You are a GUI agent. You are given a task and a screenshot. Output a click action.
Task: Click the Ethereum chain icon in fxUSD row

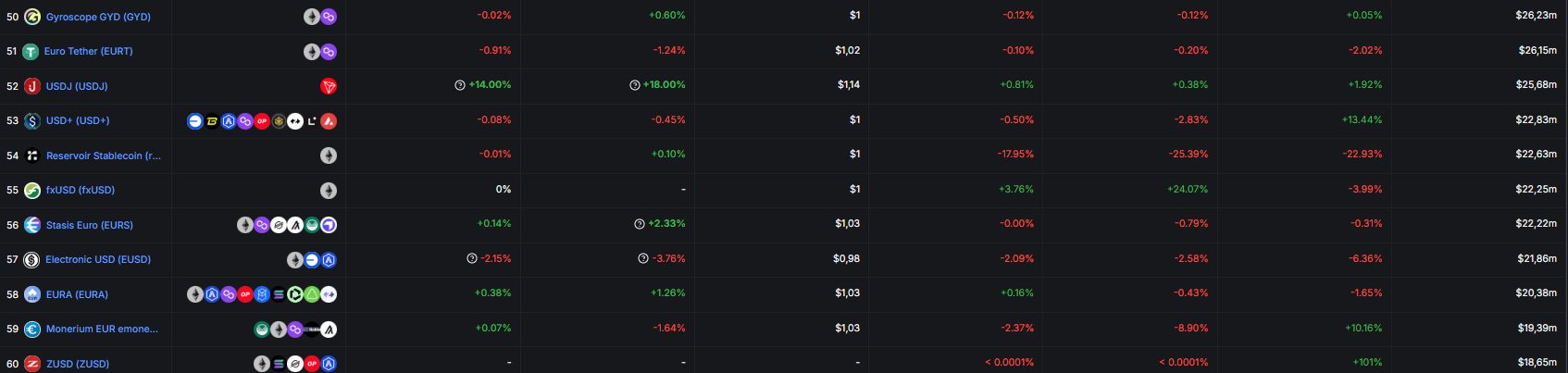pos(329,191)
